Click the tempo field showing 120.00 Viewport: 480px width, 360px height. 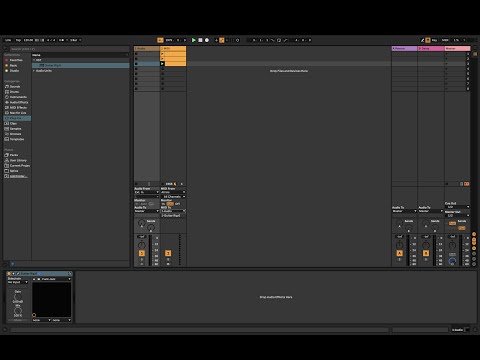tap(28, 40)
